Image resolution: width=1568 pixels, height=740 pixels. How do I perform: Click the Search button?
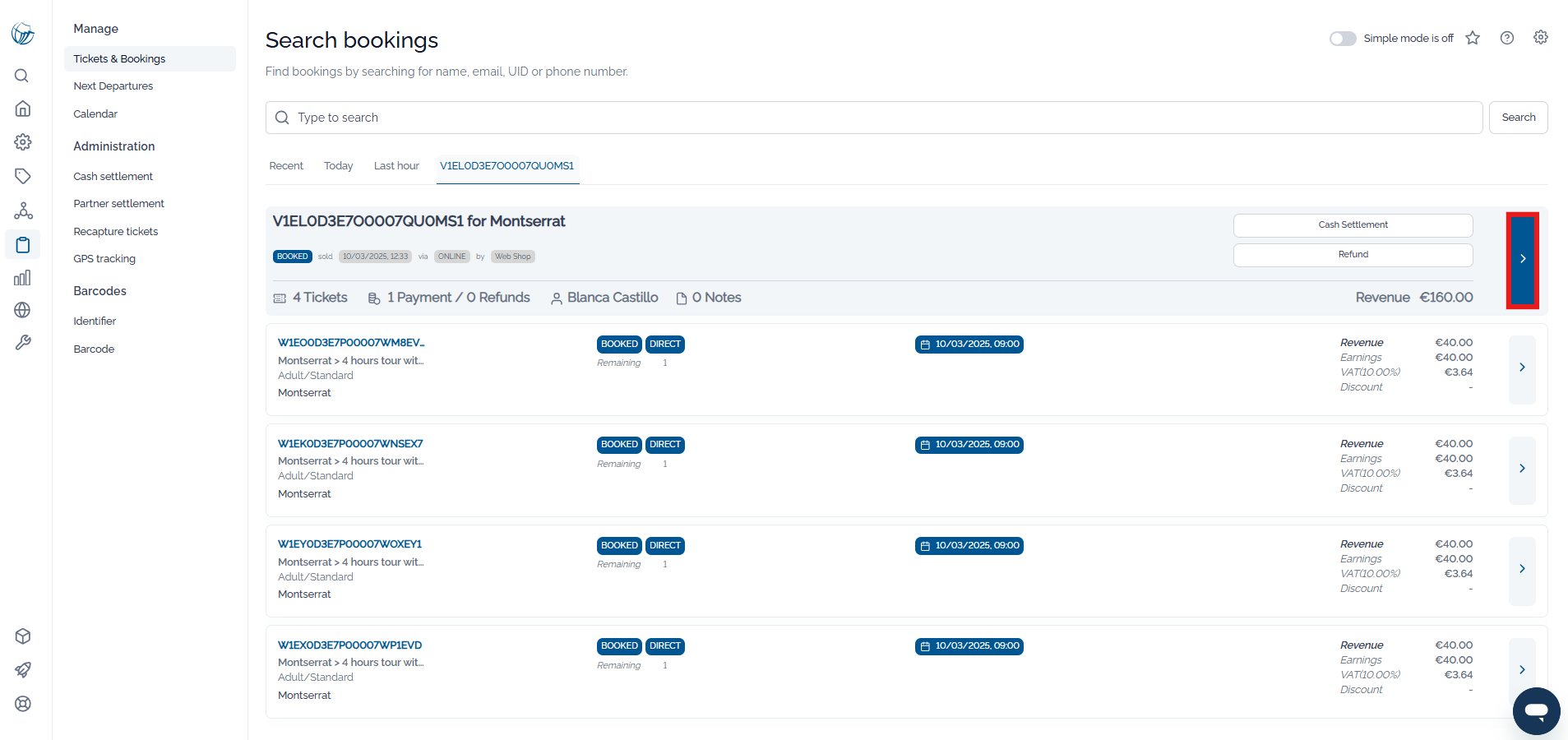coord(1518,118)
